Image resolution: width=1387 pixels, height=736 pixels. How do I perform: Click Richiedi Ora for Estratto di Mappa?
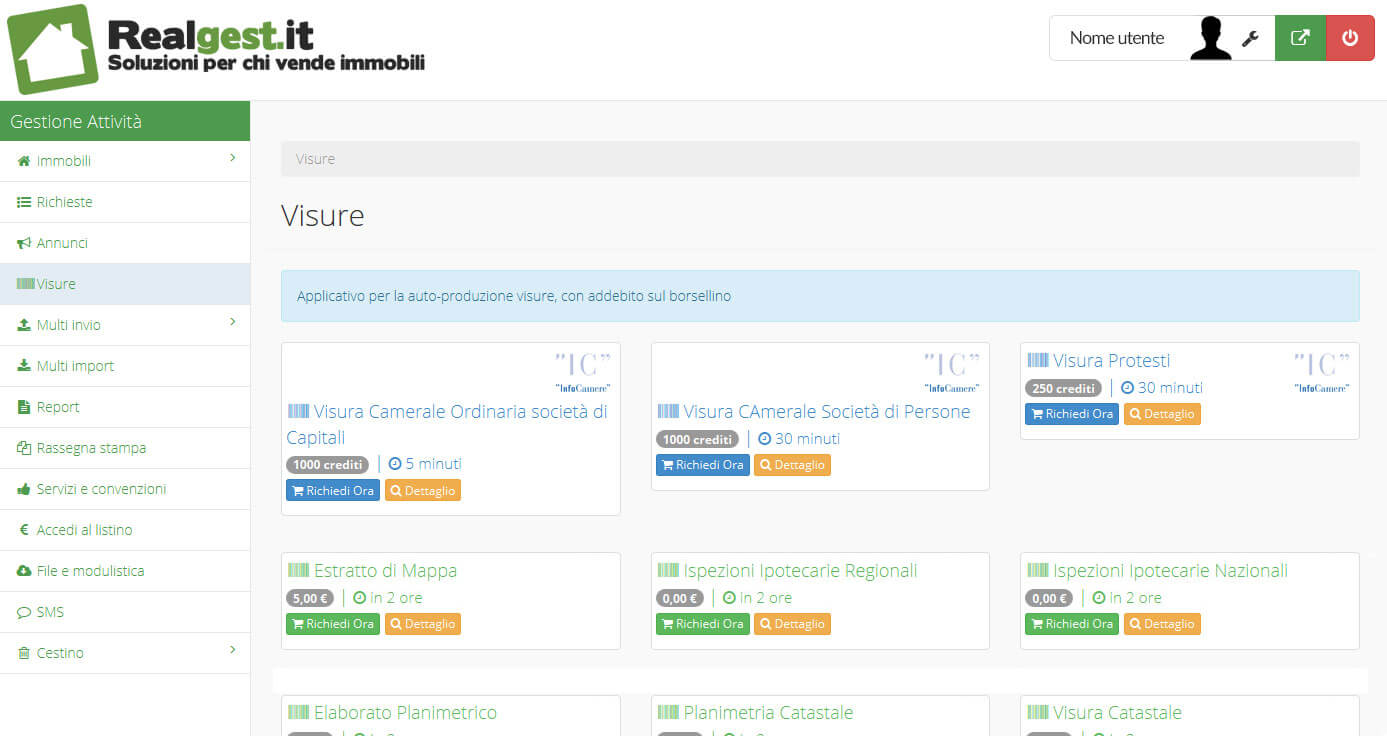pyautogui.click(x=333, y=624)
